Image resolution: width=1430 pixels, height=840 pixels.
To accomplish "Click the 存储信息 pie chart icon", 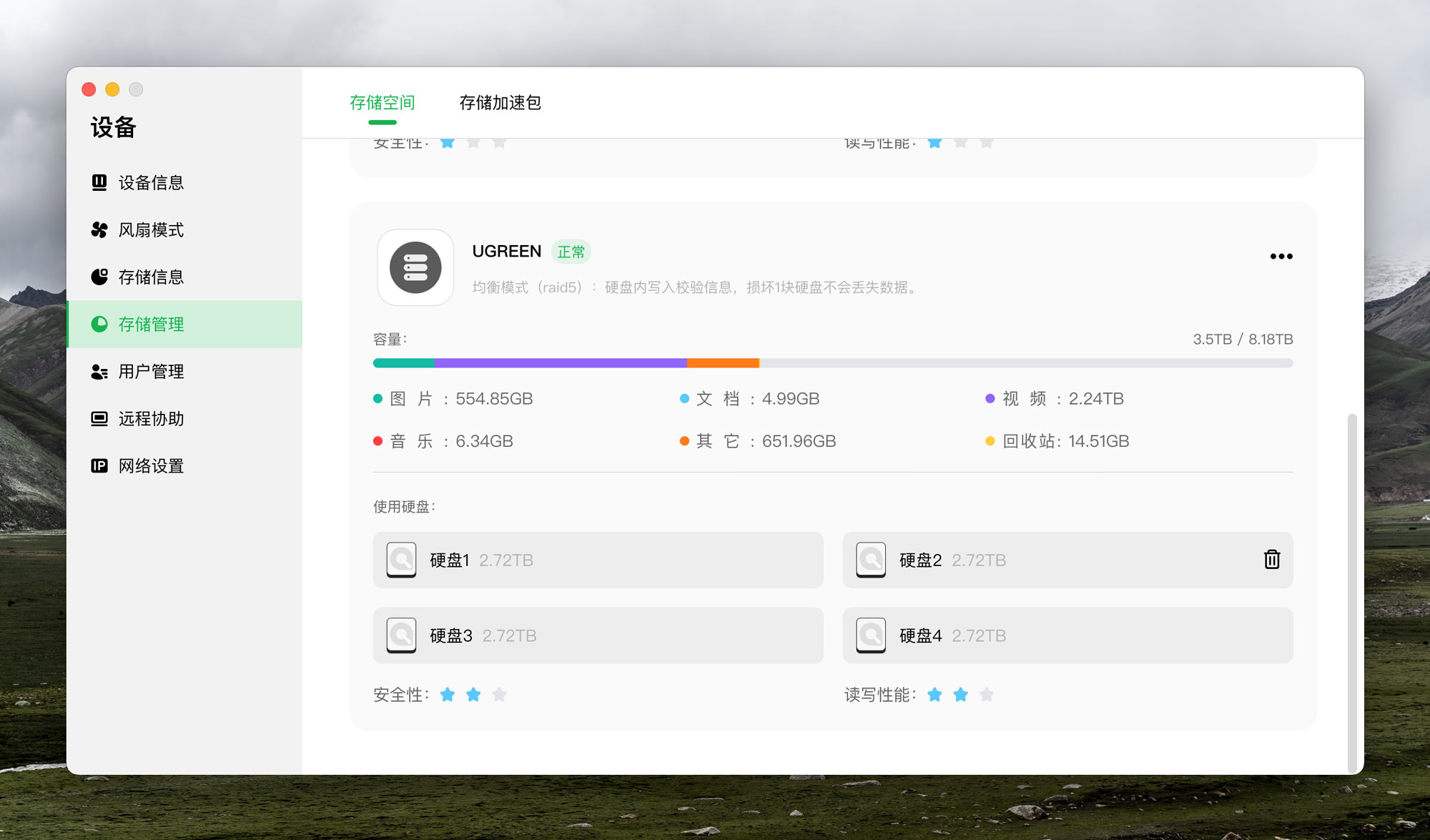I will 100,277.
